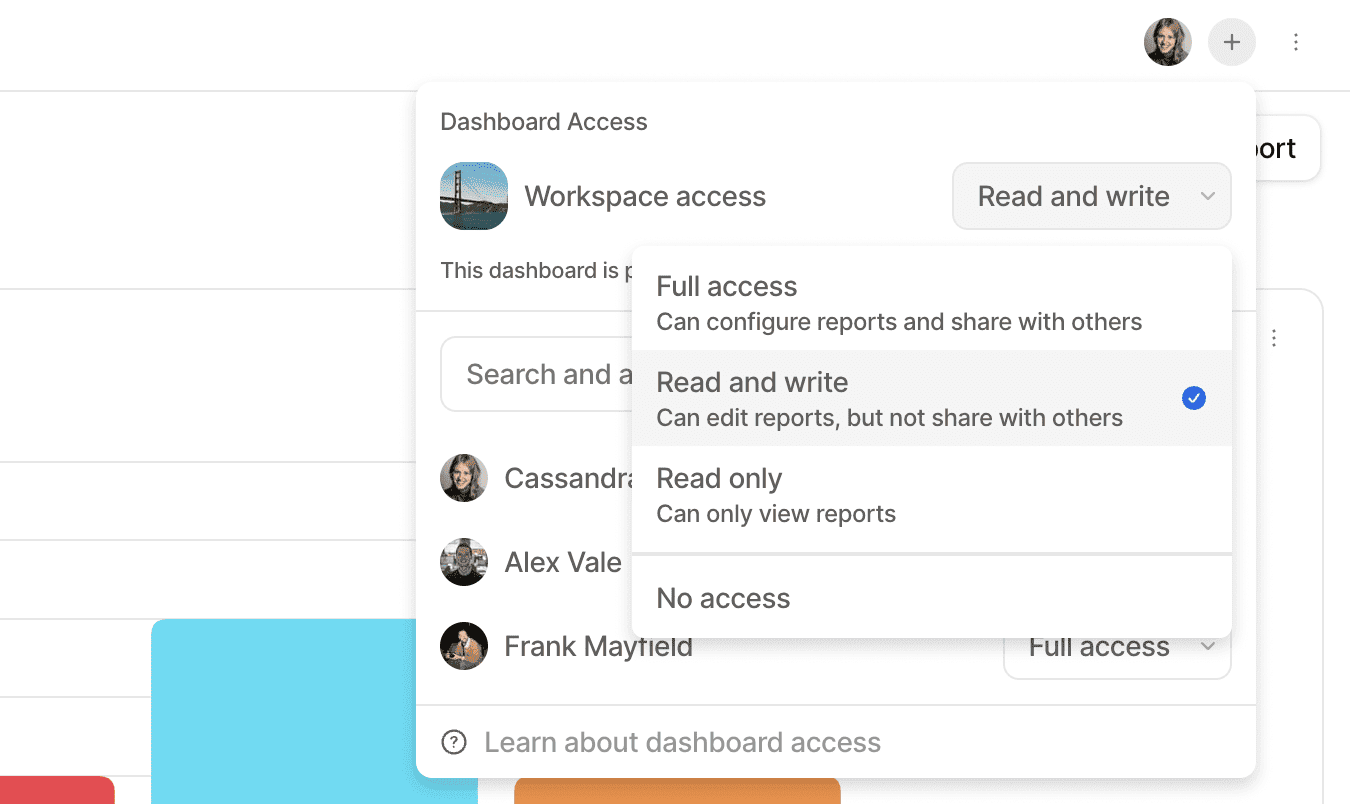Open the three-dot overflow menu top right

click(x=1296, y=42)
